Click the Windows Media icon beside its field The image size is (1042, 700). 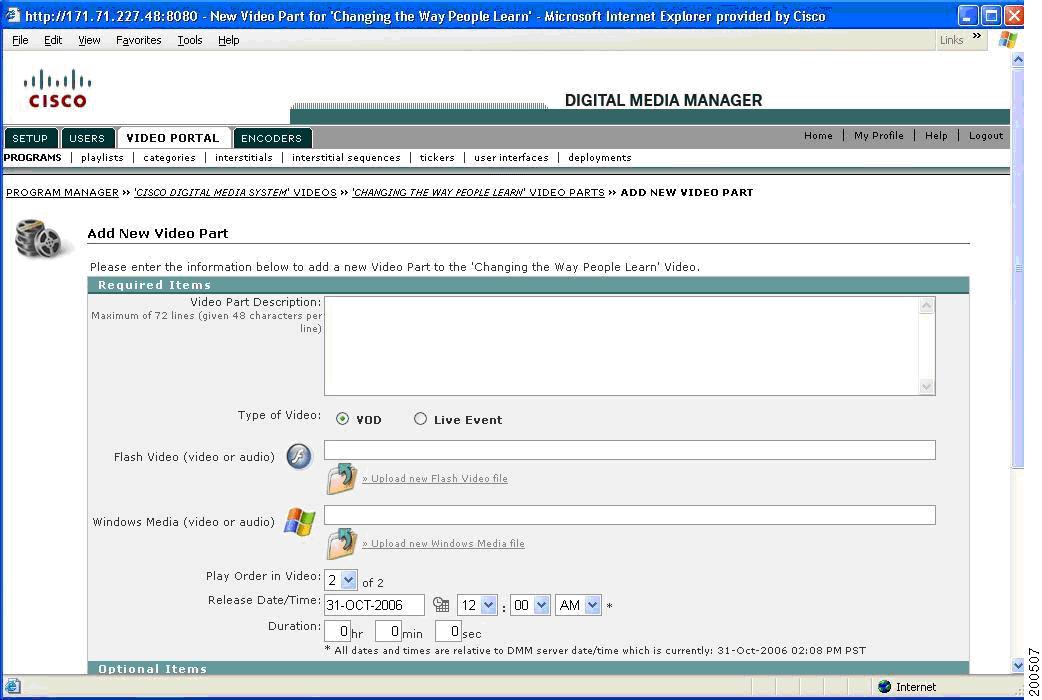(299, 521)
